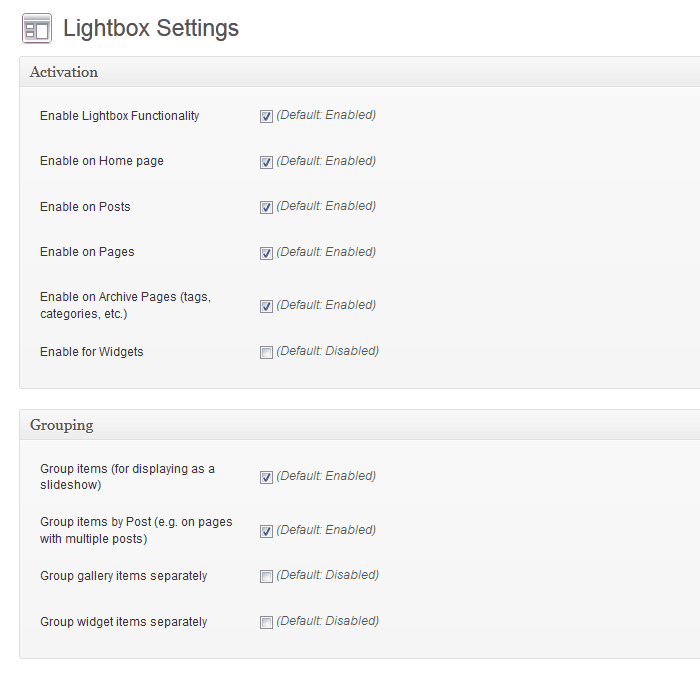Toggle the Enable on Posts checkbox
The width and height of the screenshot is (700, 678).
click(266, 207)
